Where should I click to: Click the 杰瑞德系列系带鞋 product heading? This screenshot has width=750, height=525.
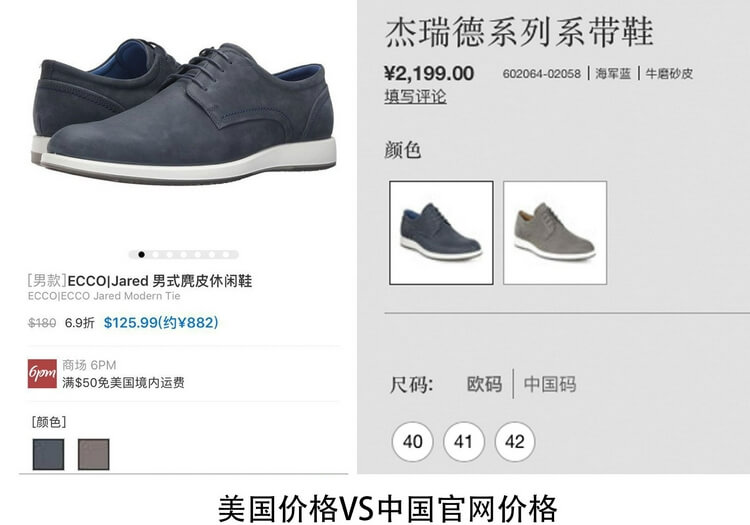(519, 32)
